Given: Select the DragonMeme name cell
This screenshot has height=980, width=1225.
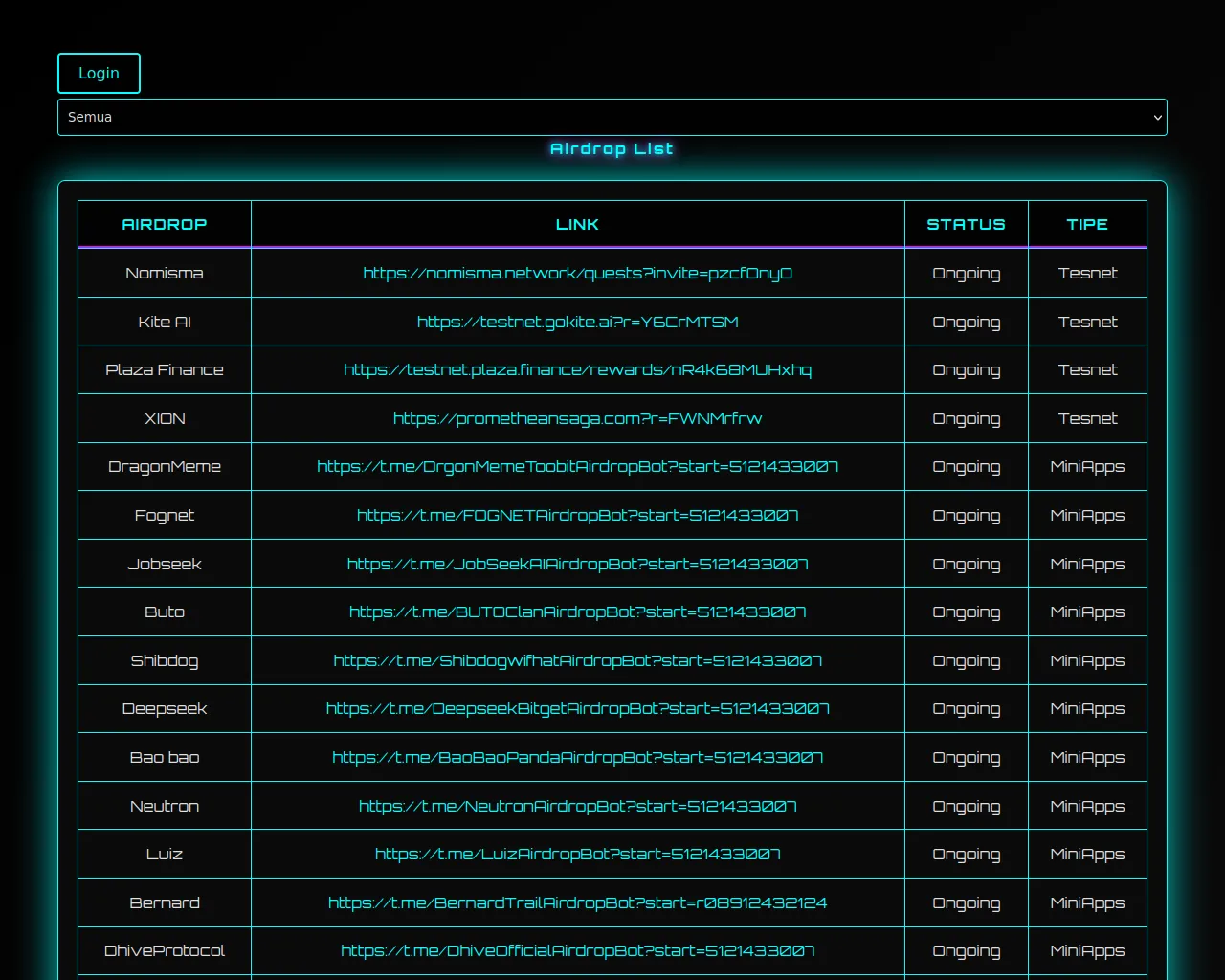Looking at the screenshot, I should tap(165, 467).
